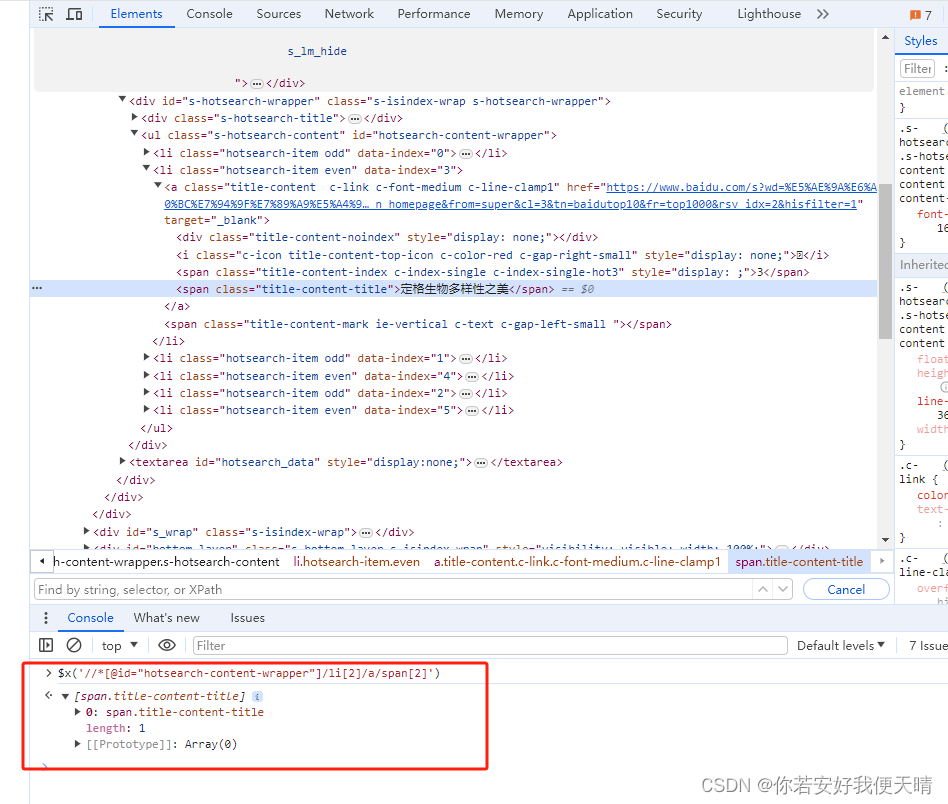This screenshot has height=804, width=948.
Task: Open the Issues drawer tab
Action: [x=247, y=618]
